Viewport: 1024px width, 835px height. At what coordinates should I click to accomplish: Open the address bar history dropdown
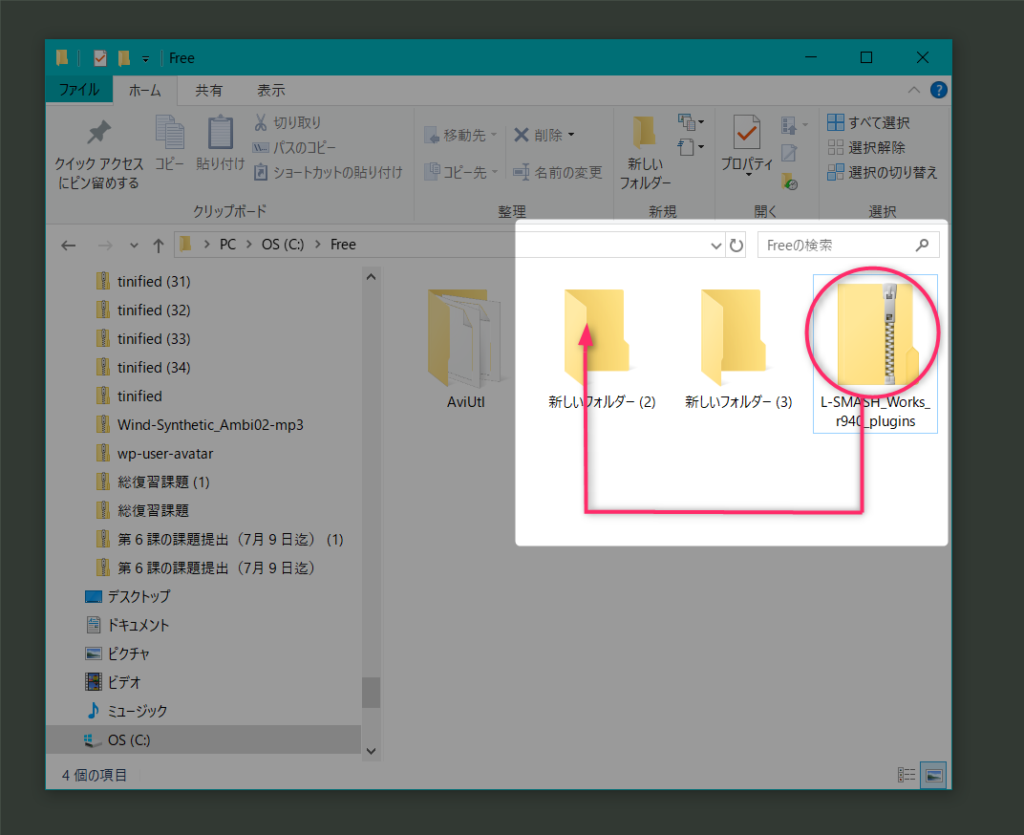pos(716,245)
